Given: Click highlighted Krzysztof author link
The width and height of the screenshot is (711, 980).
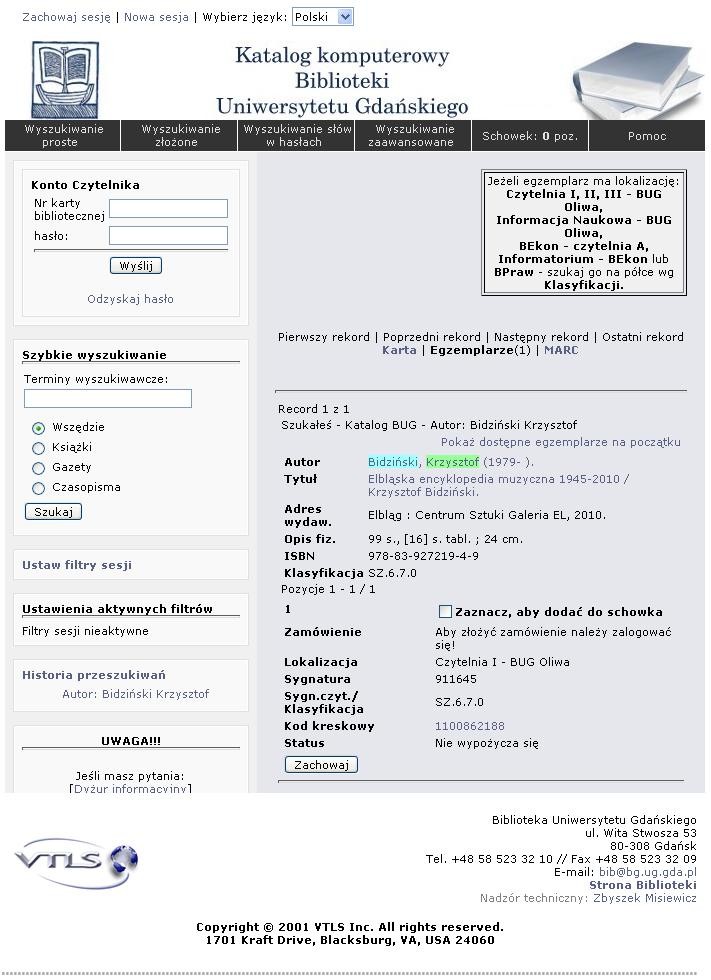Looking at the screenshot, I should click(452, 462).
